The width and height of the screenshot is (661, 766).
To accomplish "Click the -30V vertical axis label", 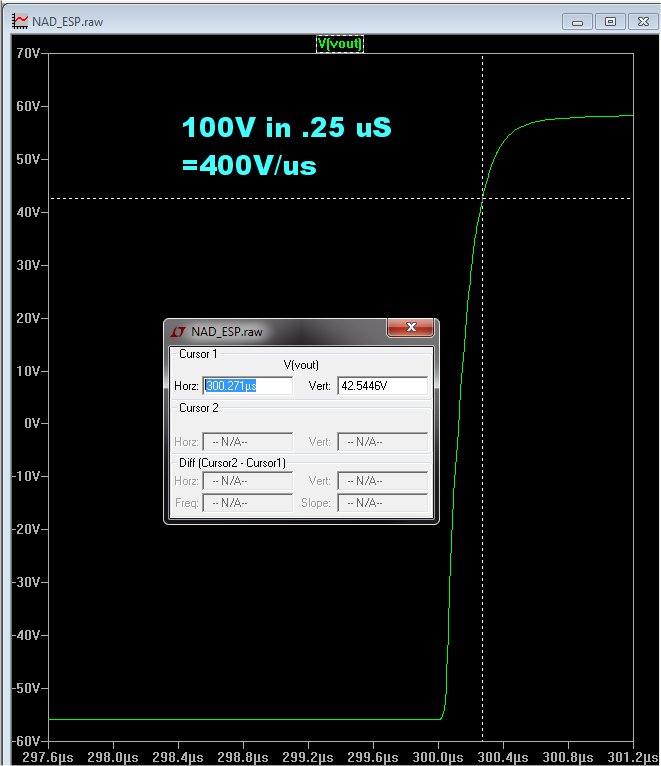I will [26, 582].
